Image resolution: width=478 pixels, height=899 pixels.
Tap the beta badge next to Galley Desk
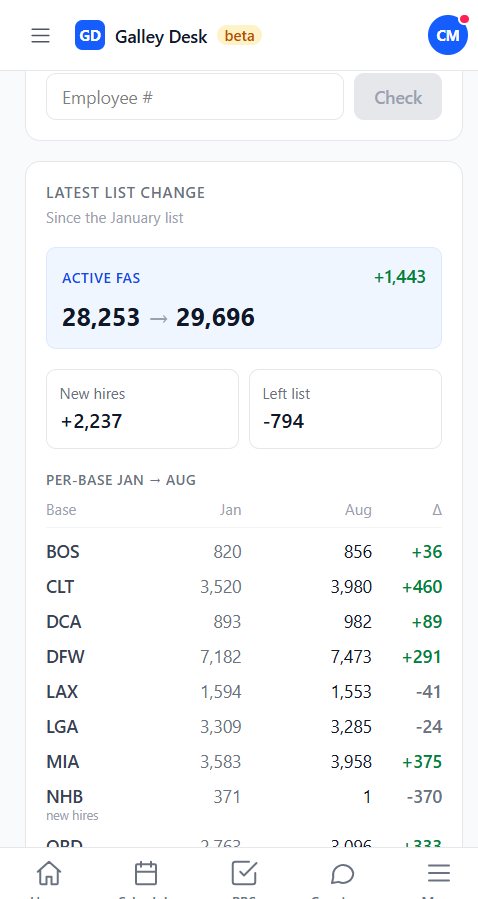(x=240, y=36)
